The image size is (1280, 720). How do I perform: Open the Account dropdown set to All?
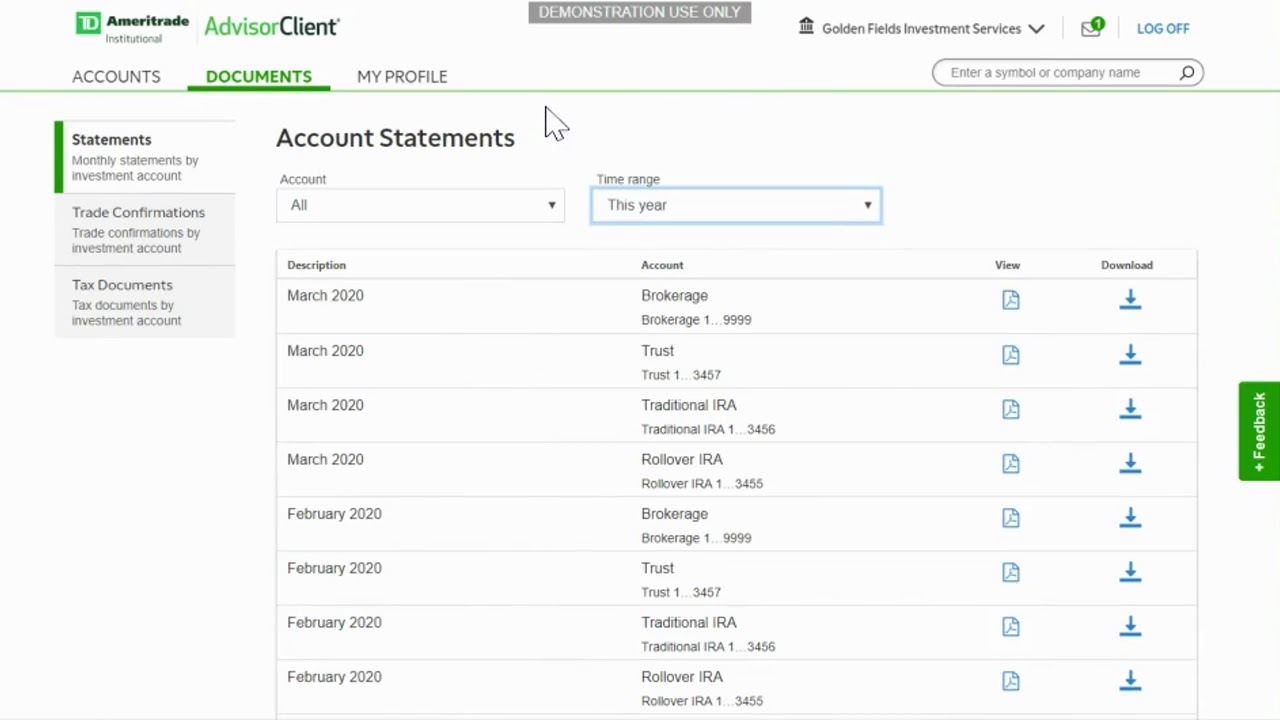421,205
